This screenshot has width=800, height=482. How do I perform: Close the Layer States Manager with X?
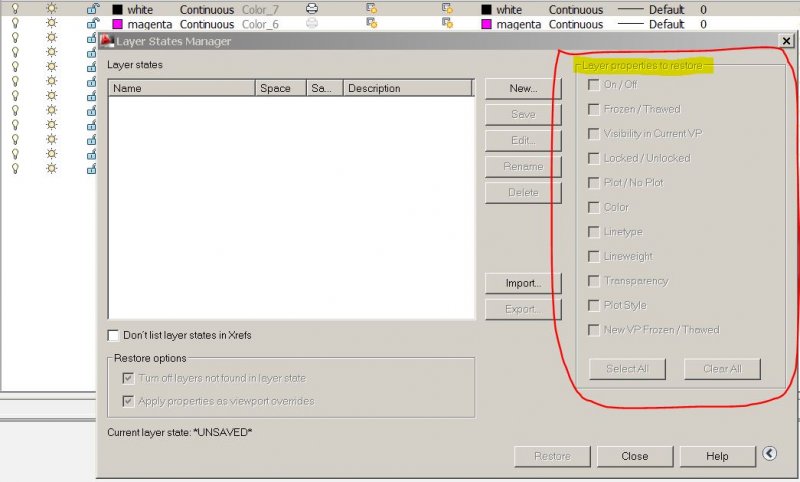[786, 41]
